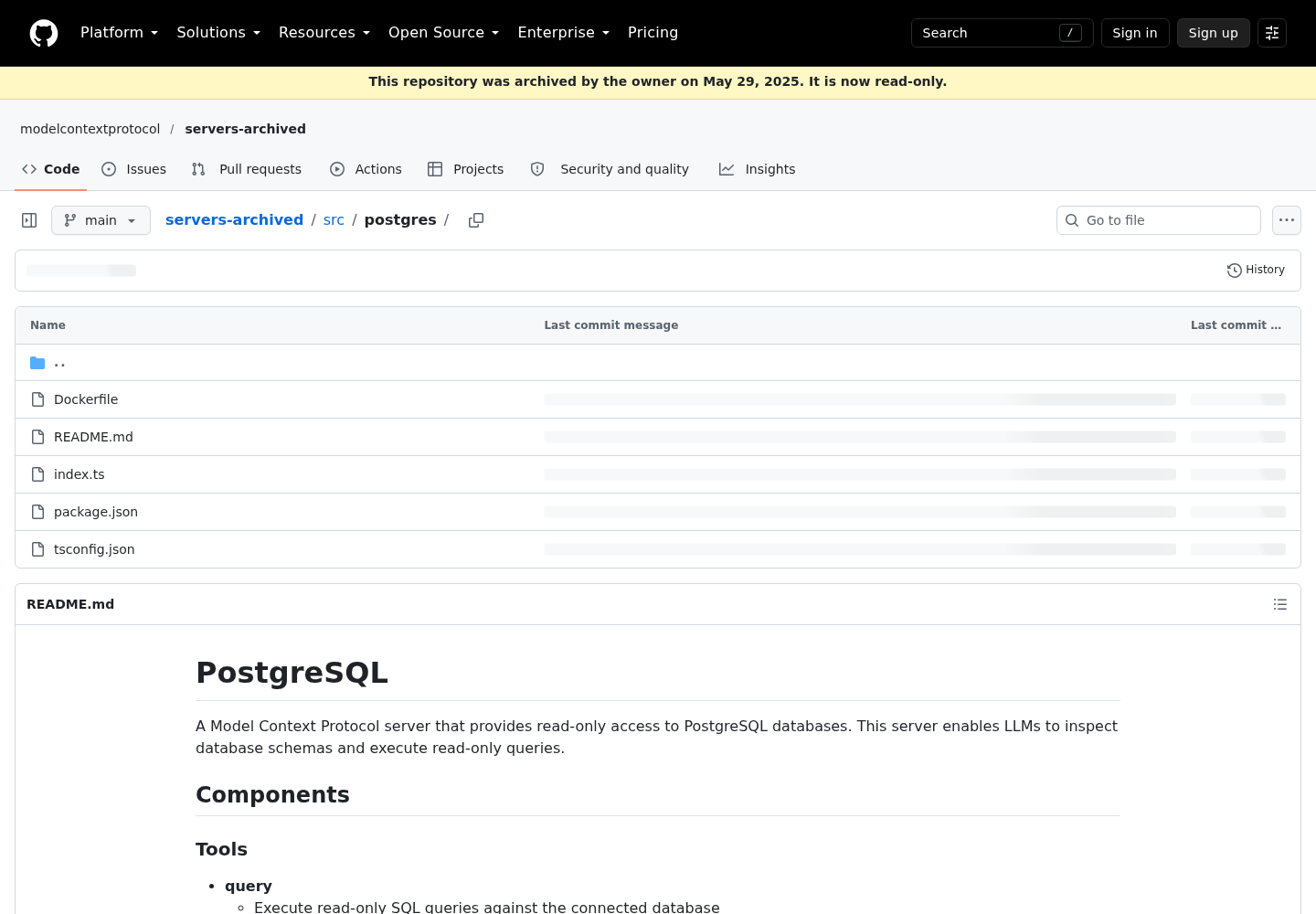Open the Projects tab

click(x=466, y=169)
